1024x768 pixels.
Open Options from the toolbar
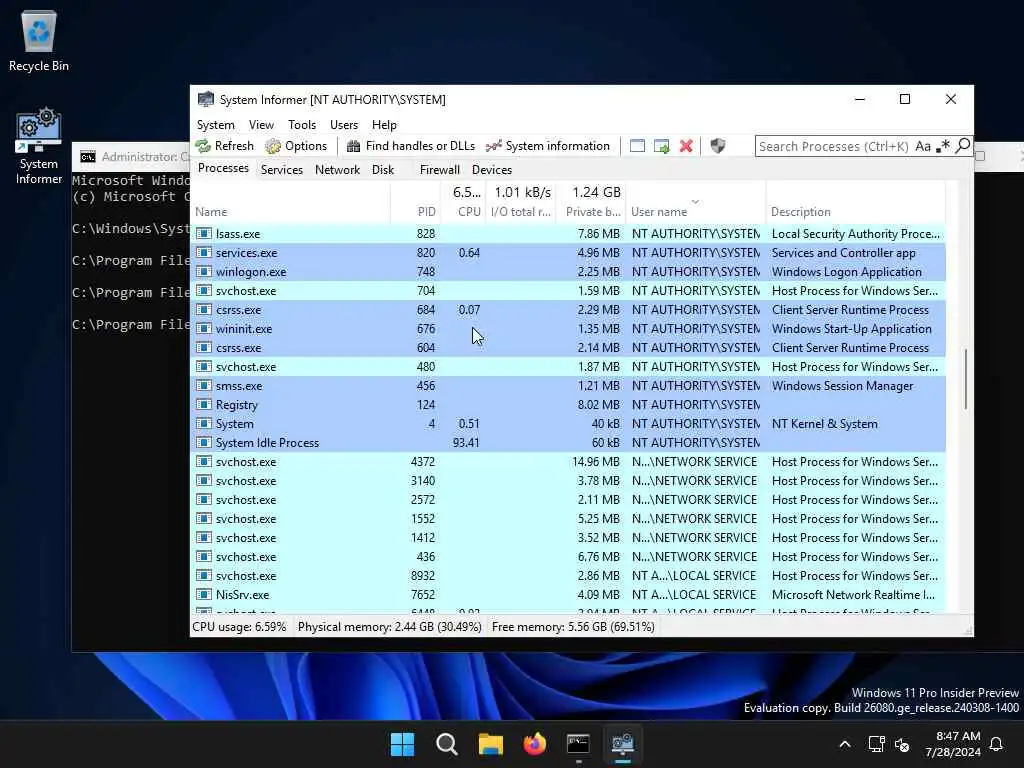coord(296,146)
